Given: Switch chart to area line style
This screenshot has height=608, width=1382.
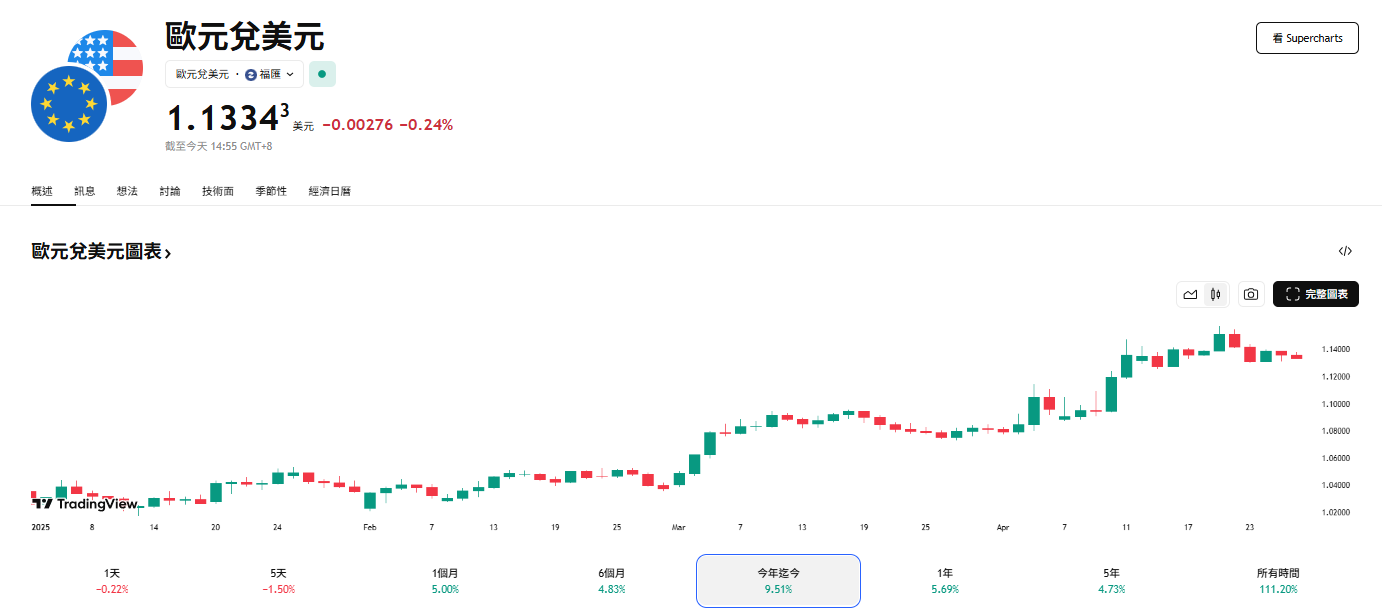Looking at the screenshot, I should [x=1190, y=294].
